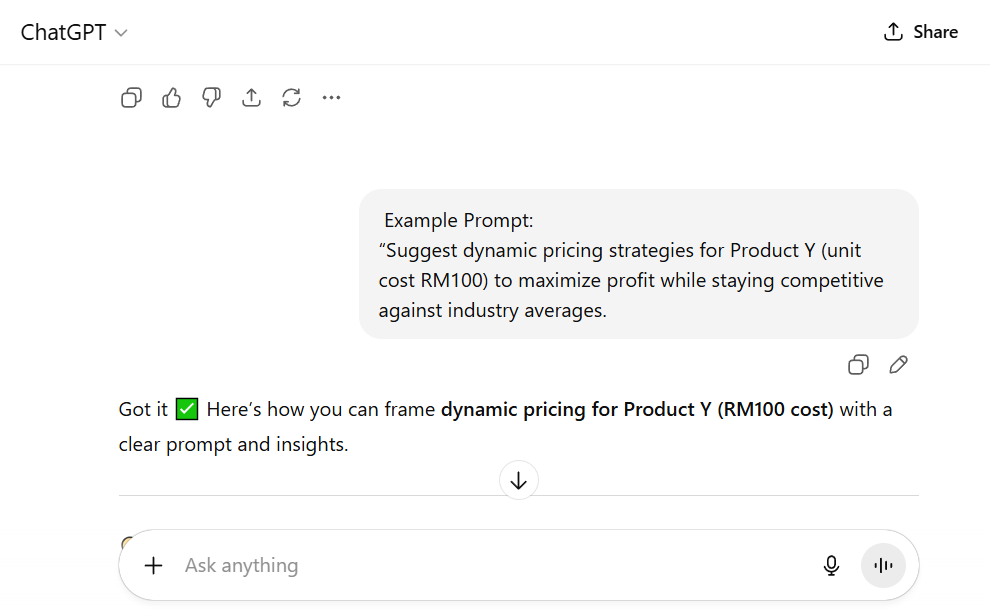Click the upload arrow inside the Share button
The height and width of the screenshot is (615, 990).
pyautogui.click(x=891, y=31)
